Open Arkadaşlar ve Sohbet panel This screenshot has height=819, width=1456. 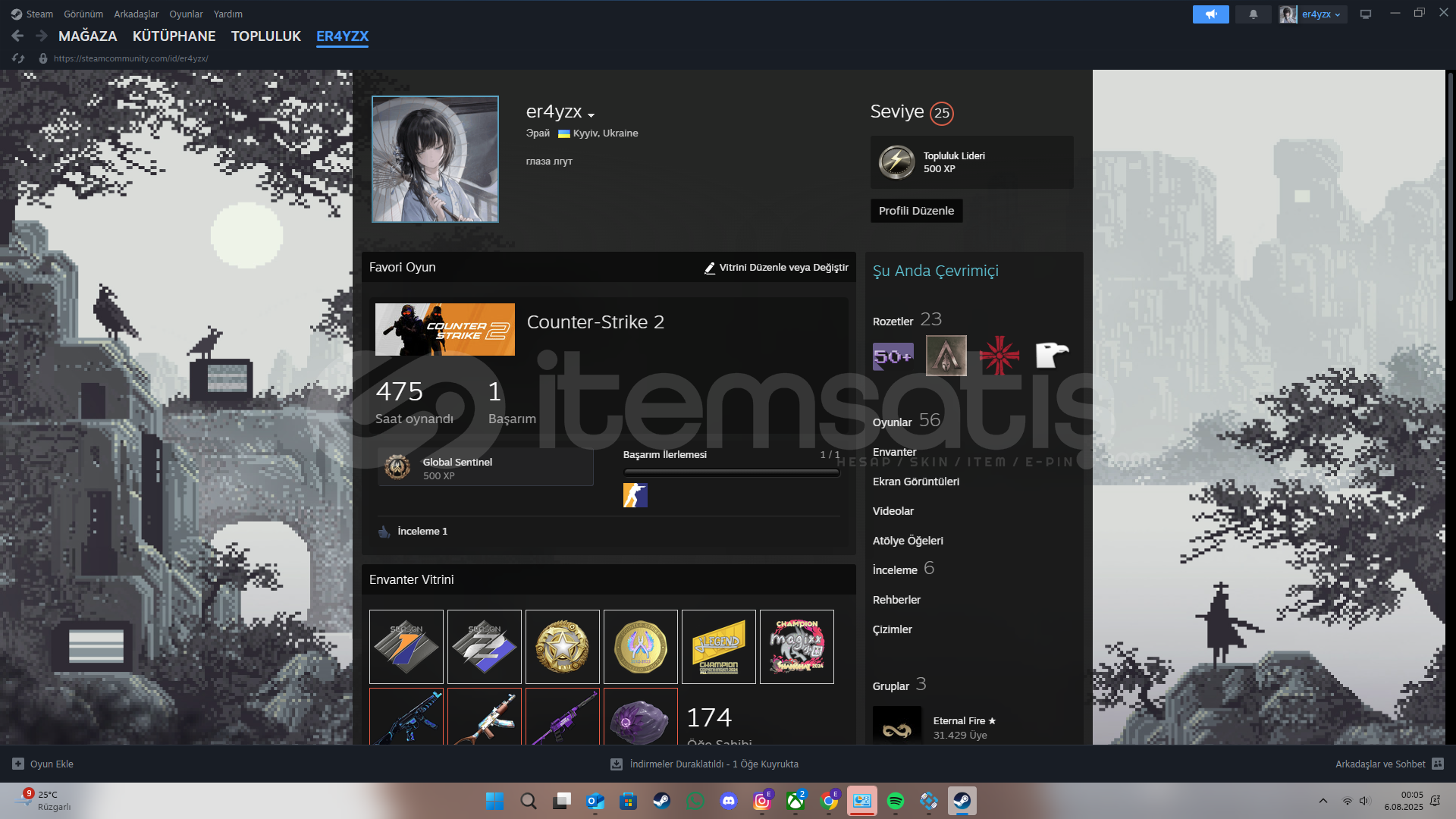pos(1389,764)
